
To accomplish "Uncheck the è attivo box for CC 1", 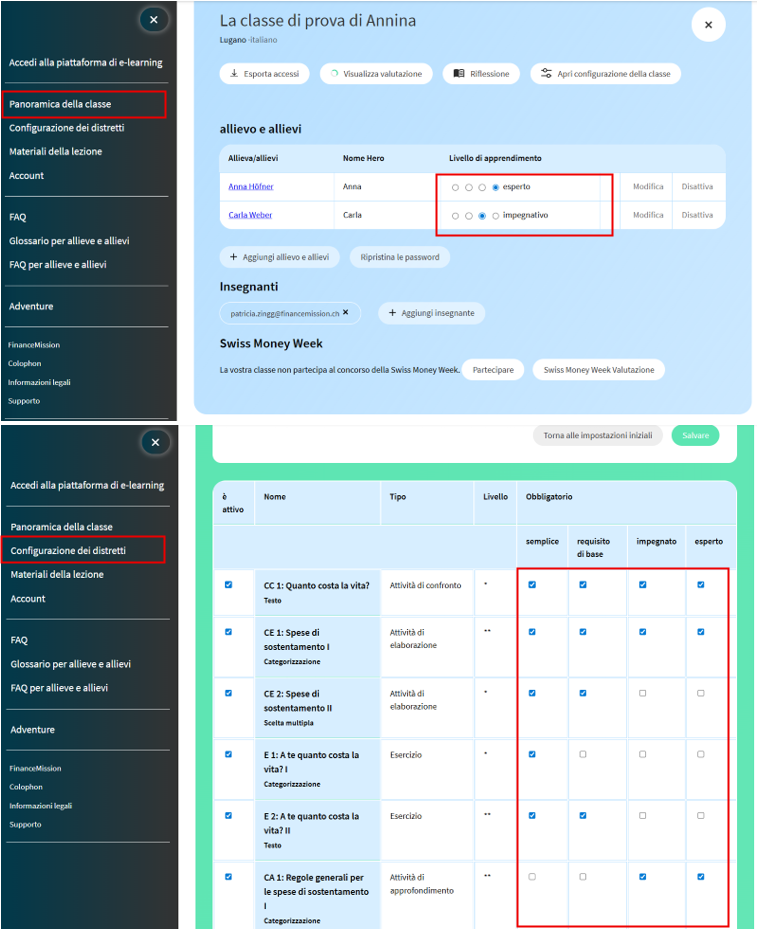I will pyautogui.click(x=229, y=585).
